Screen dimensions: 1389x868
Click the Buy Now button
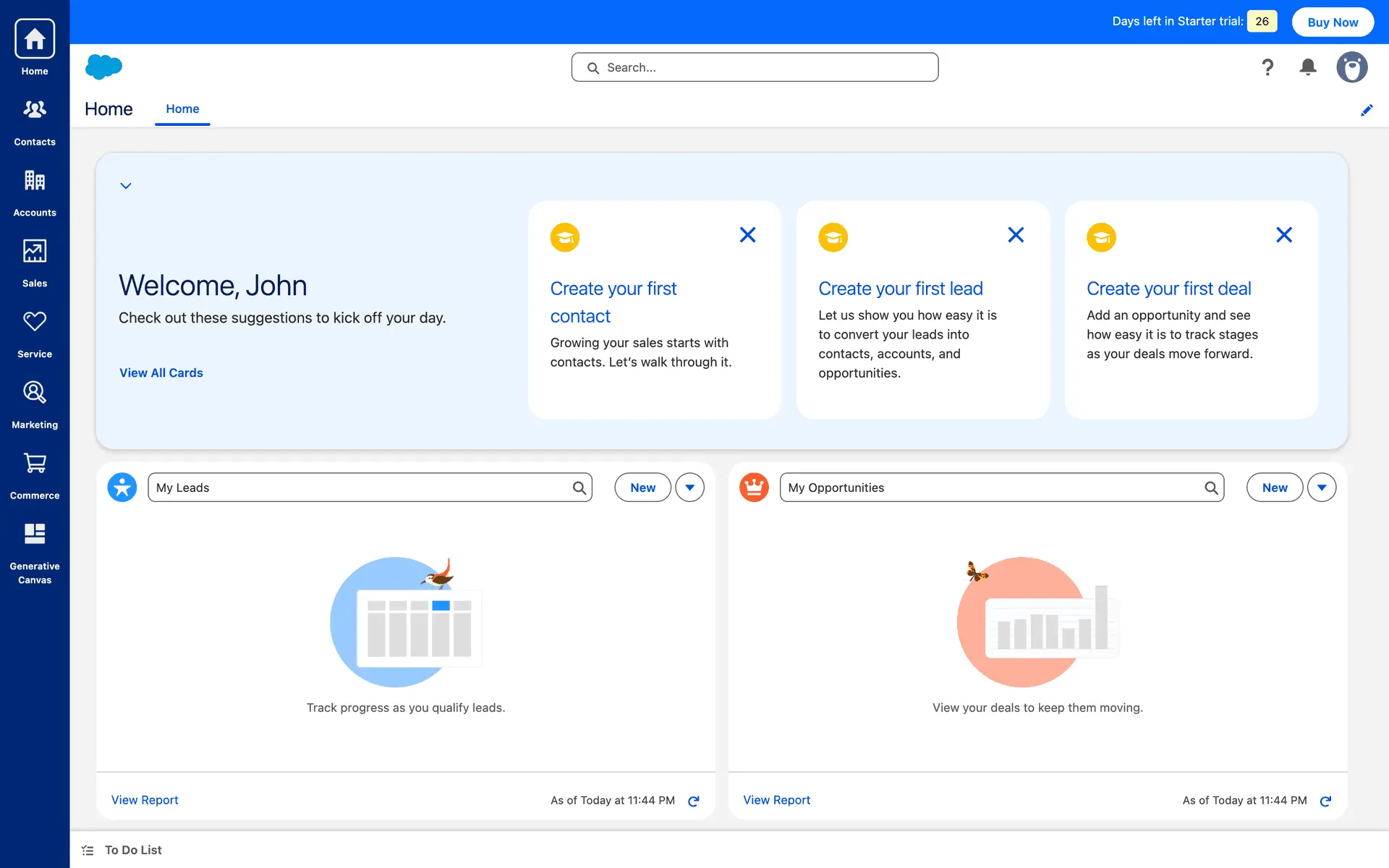coord(1333,22)
